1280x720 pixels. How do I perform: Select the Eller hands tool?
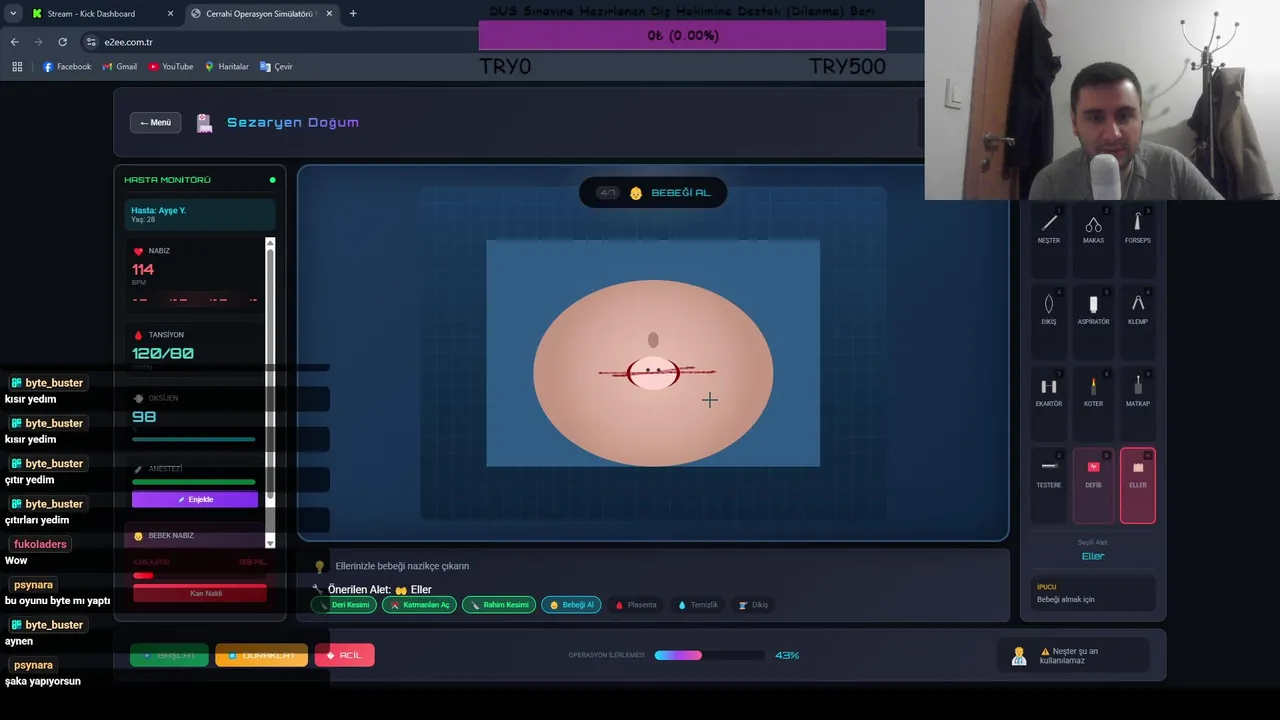coord(1138,485)
